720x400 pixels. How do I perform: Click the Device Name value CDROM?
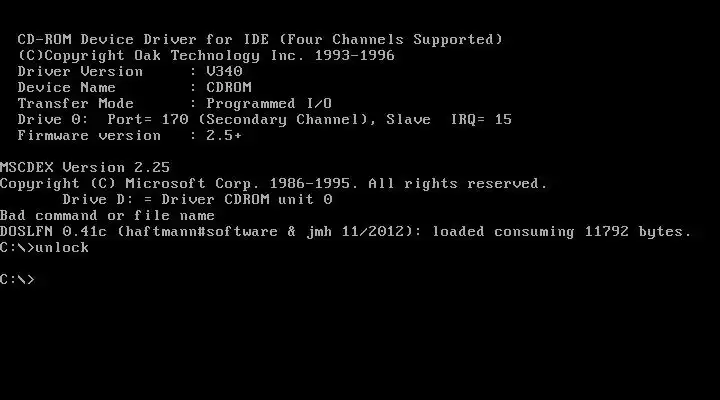pyautogui.click(x=229, y=87)
